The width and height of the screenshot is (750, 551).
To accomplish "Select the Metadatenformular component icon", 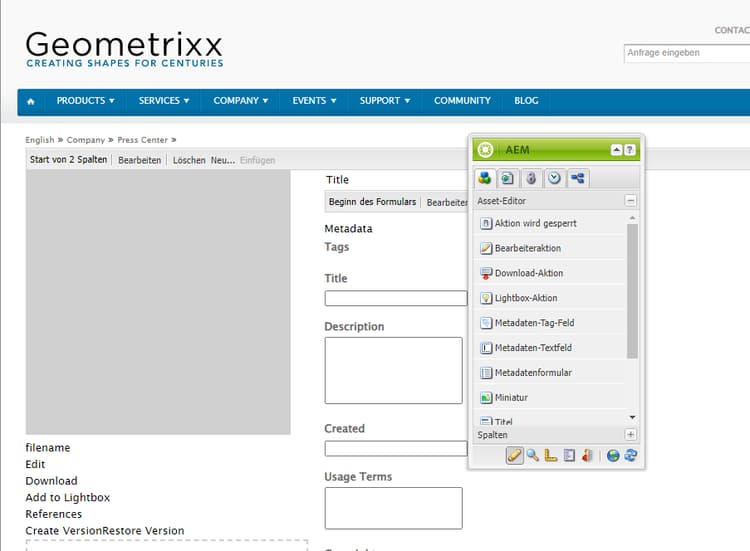I will click(x=485, y=373).
